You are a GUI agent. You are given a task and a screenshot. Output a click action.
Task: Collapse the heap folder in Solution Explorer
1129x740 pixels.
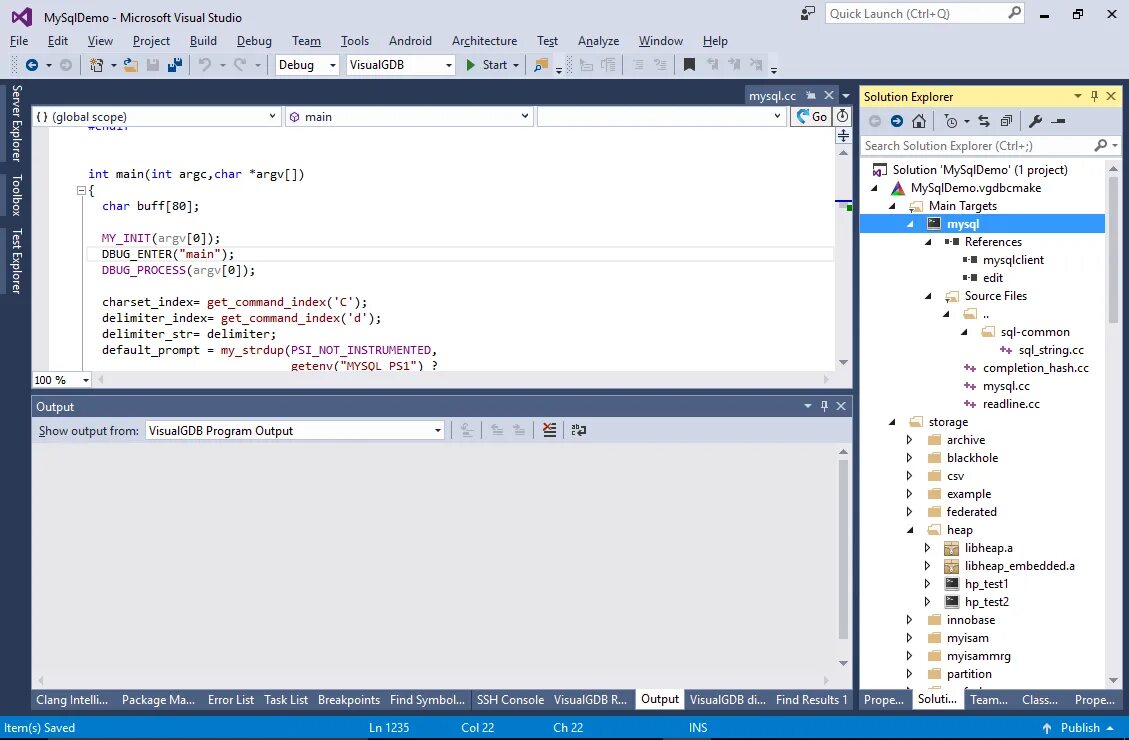(909, 530)
